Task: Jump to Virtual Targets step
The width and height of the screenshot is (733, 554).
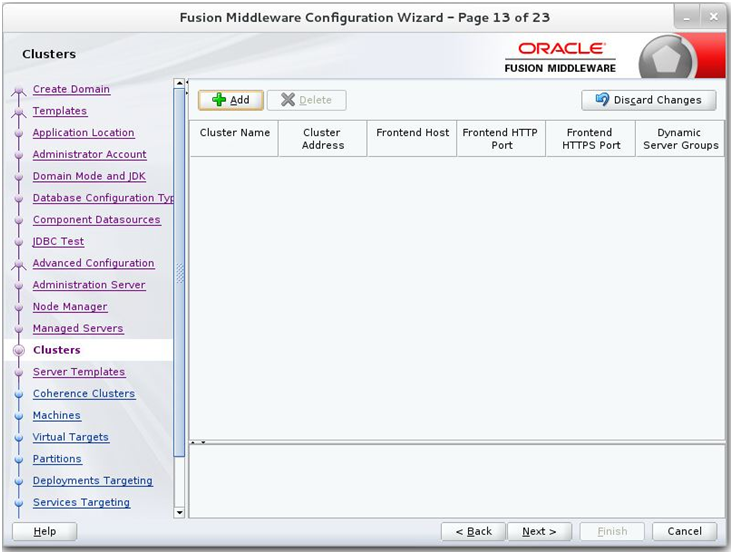Action: [71, 437]
